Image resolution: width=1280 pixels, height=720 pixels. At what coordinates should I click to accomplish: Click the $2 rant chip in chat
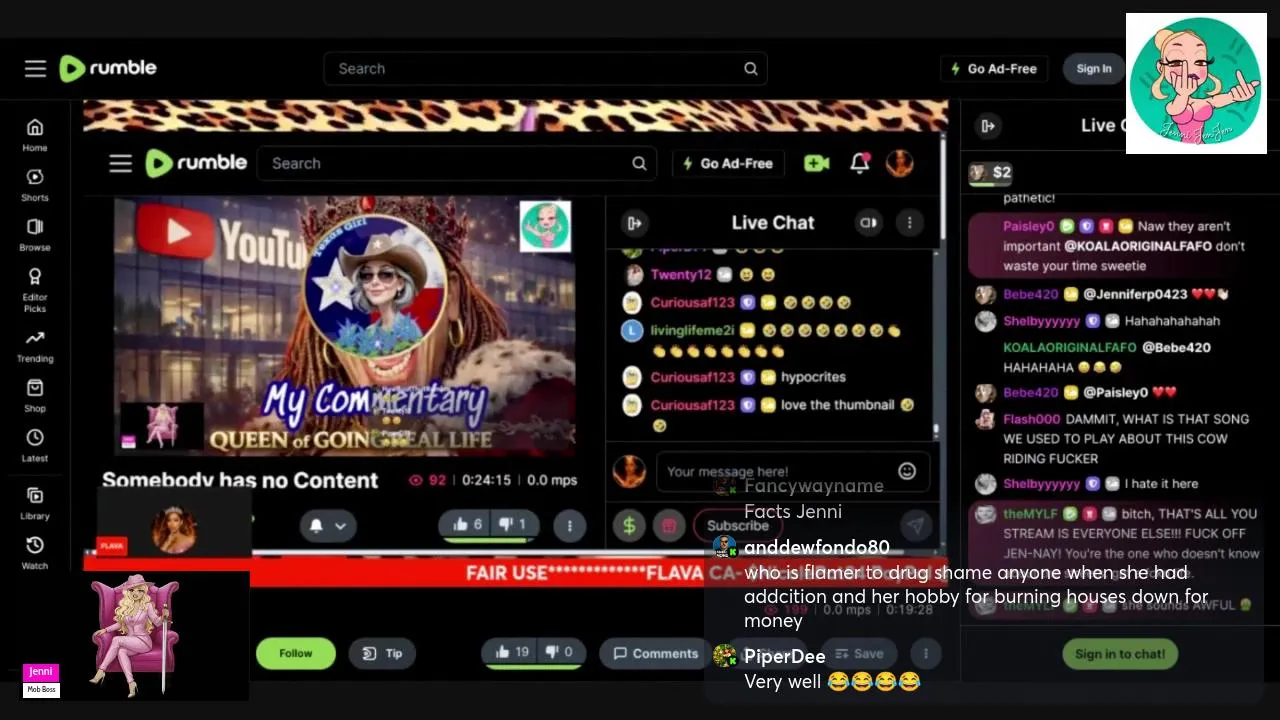990,172
